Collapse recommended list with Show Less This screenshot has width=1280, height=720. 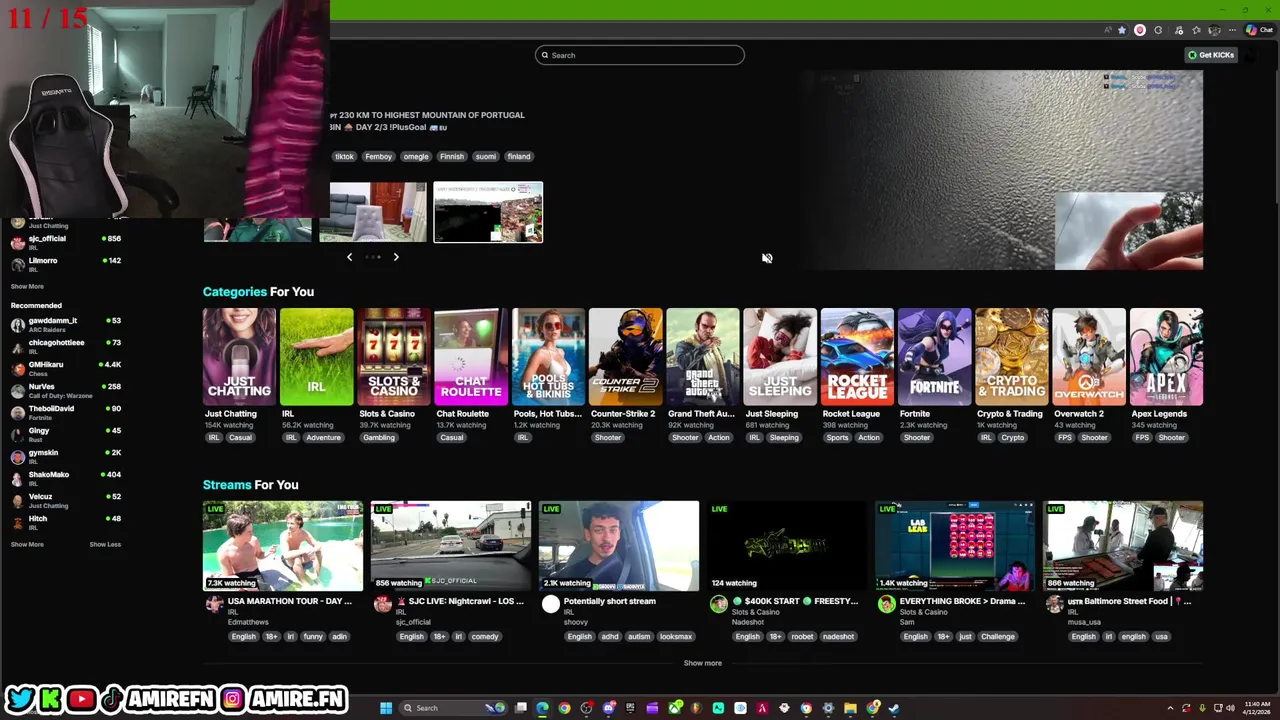tap(105, 544)
